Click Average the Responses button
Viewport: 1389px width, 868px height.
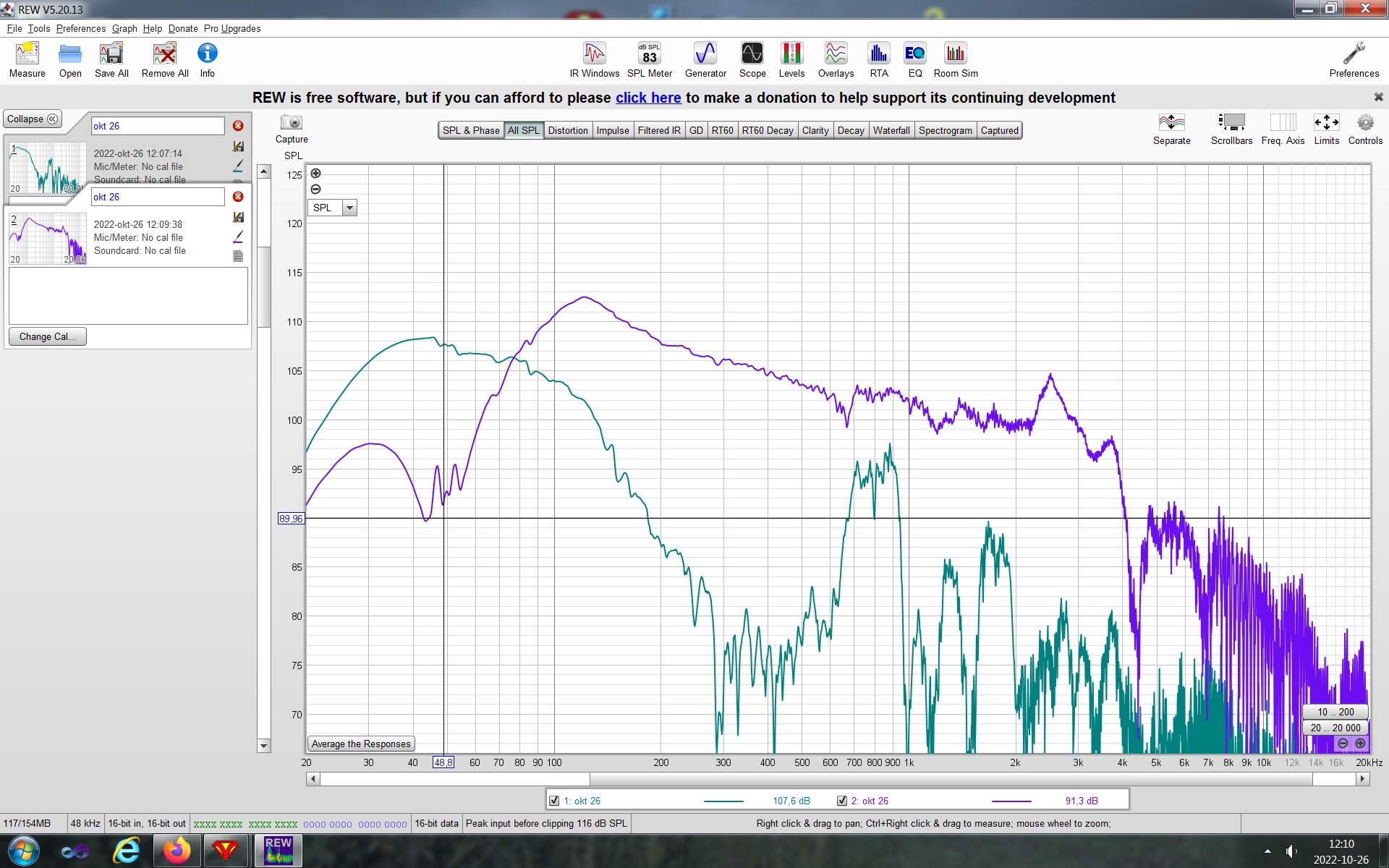point(361,744)
